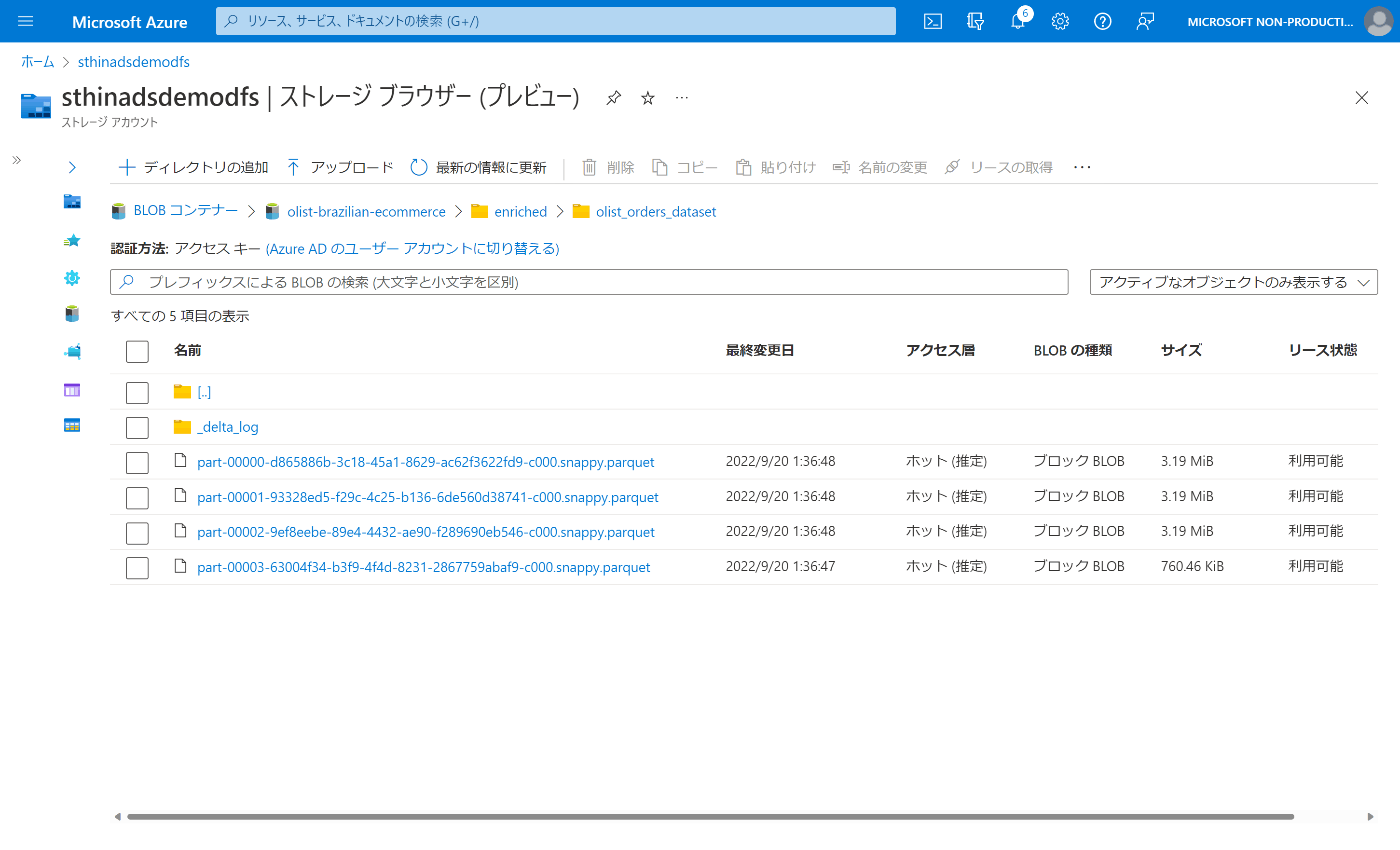Select checkbox for part-00002 parquet file
1400x850 pixels.
click(137, 532)
